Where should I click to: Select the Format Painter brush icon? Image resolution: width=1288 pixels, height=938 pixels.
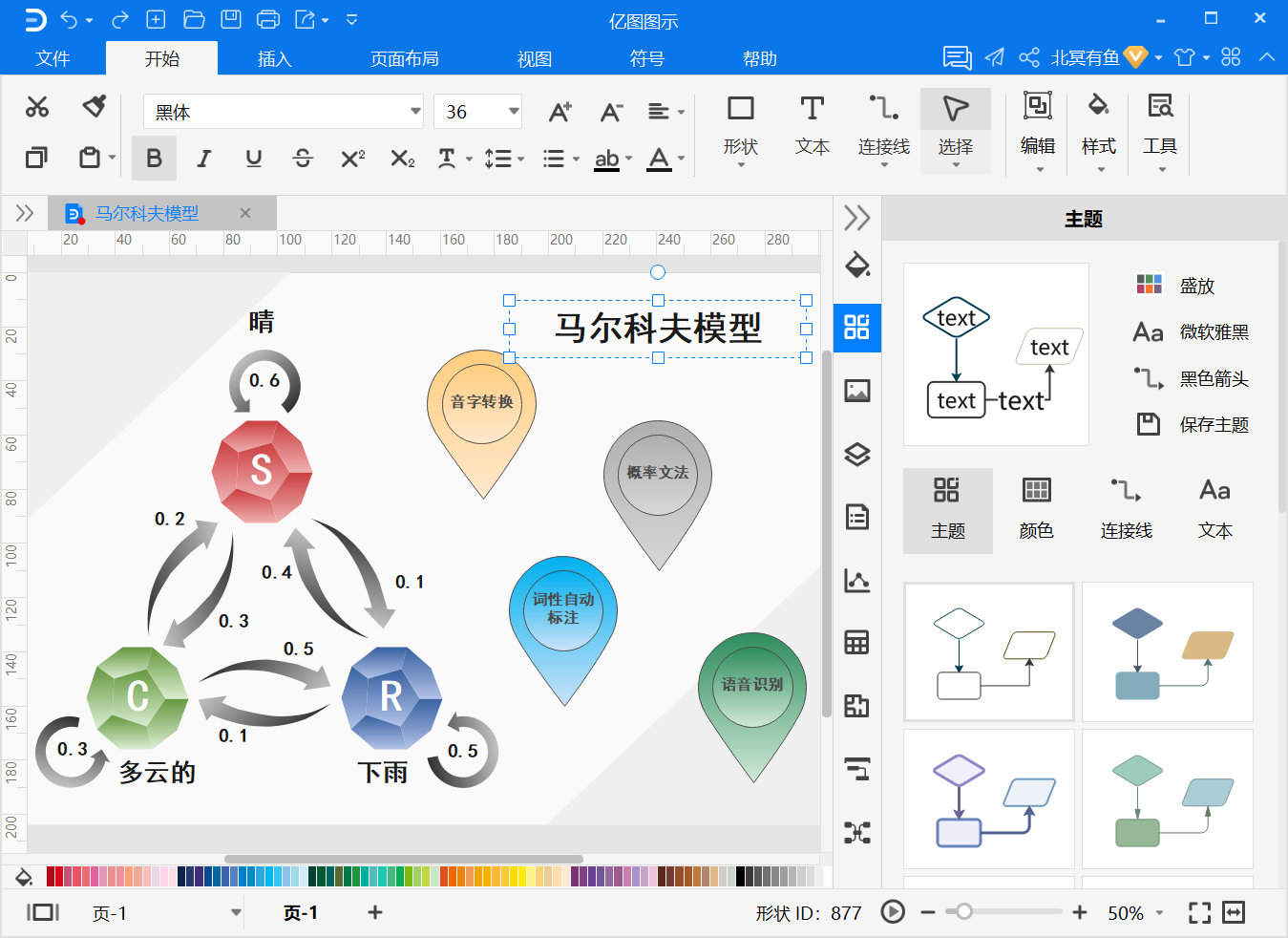point(94,106)
